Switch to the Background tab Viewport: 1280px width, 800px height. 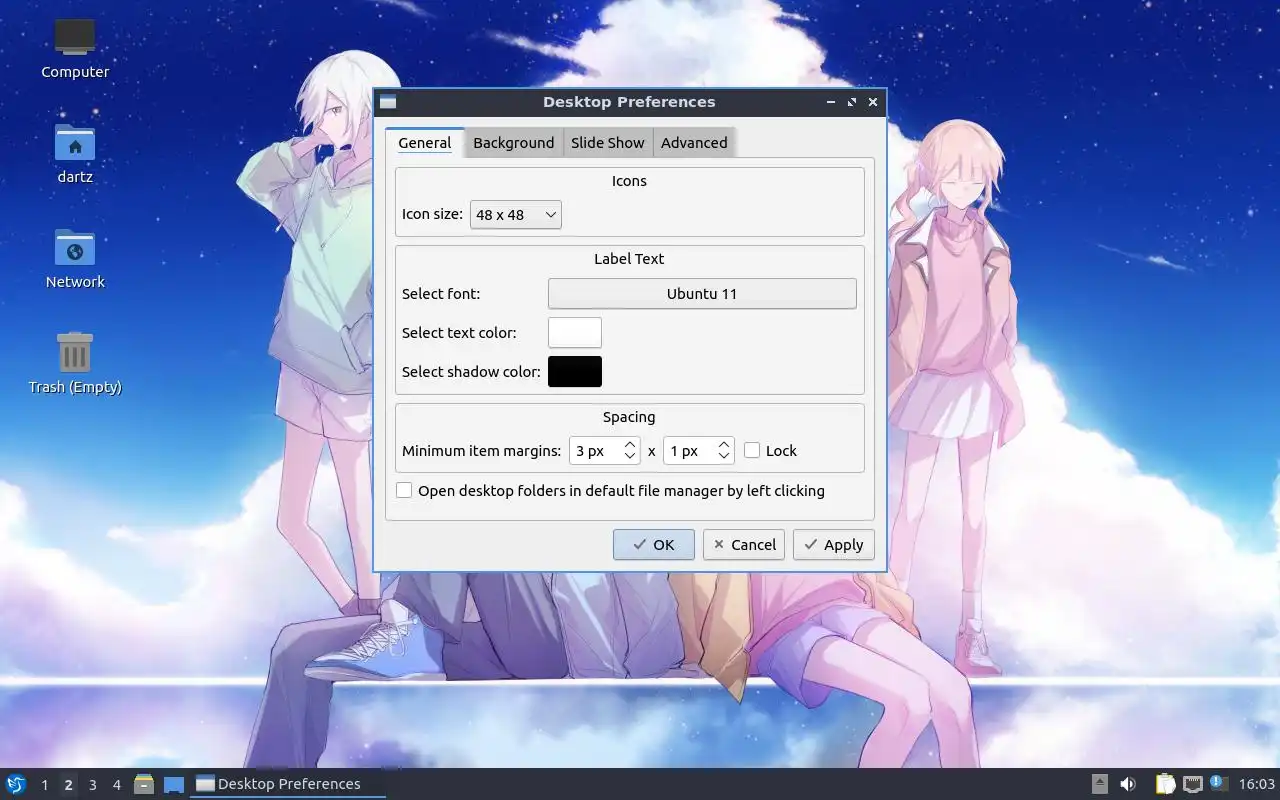tap(513, 143)
